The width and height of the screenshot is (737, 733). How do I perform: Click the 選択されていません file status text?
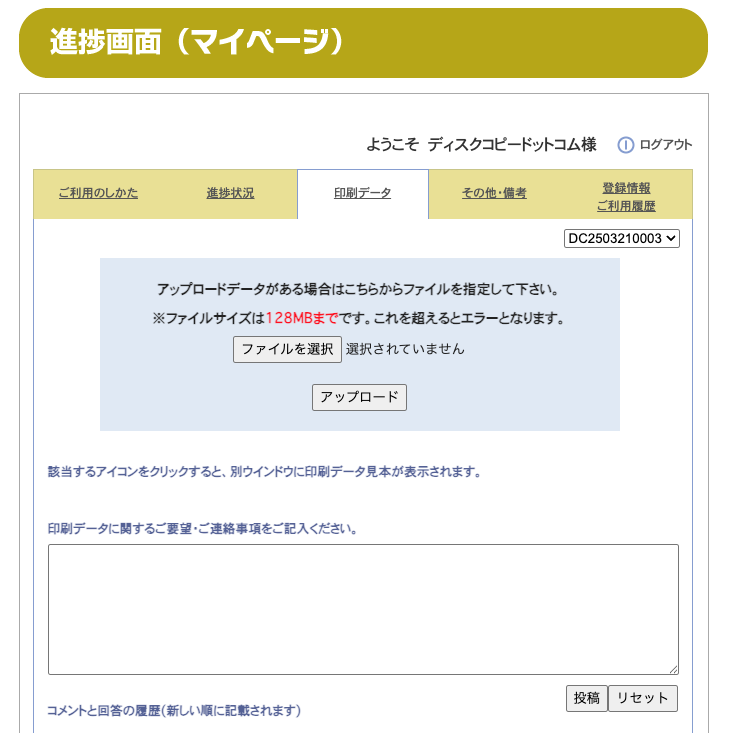[x=405, y=349]
